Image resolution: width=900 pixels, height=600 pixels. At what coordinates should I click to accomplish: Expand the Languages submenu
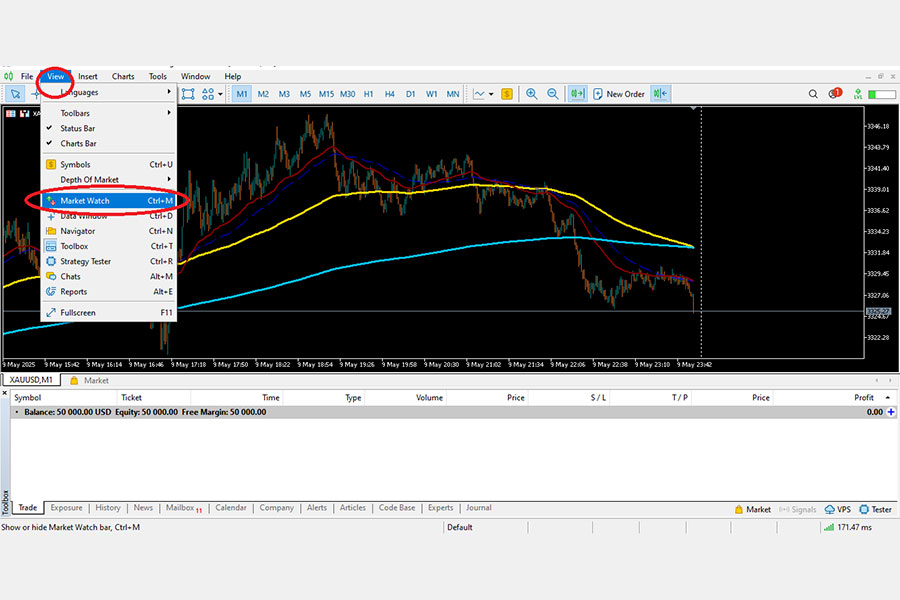(x=109, y=92)
